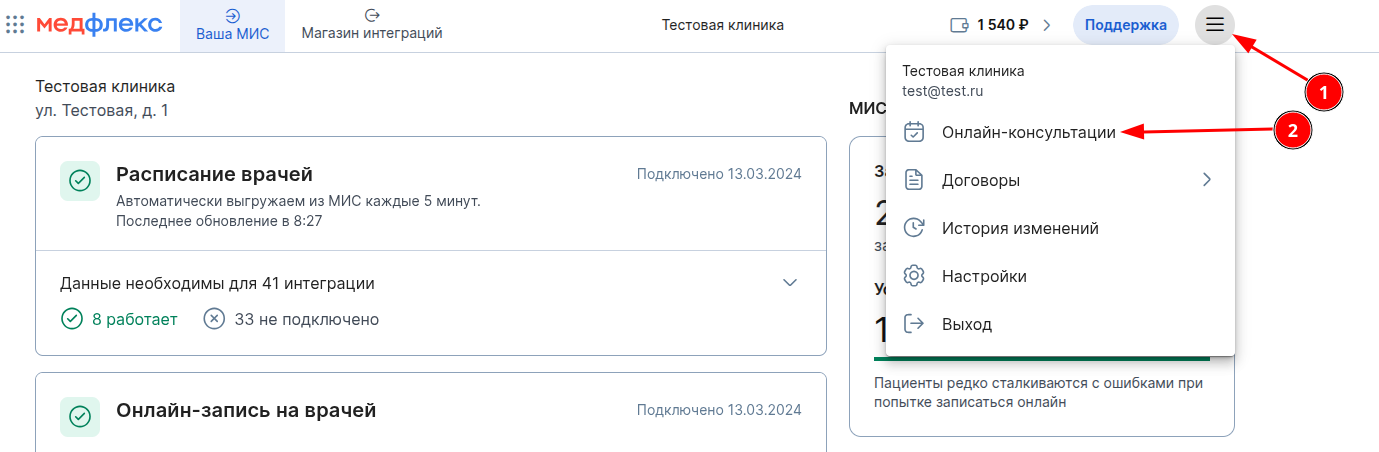Select История изменений menu item
Viewport: 1379px width, 452px height.
click(x=1020, y=228)
